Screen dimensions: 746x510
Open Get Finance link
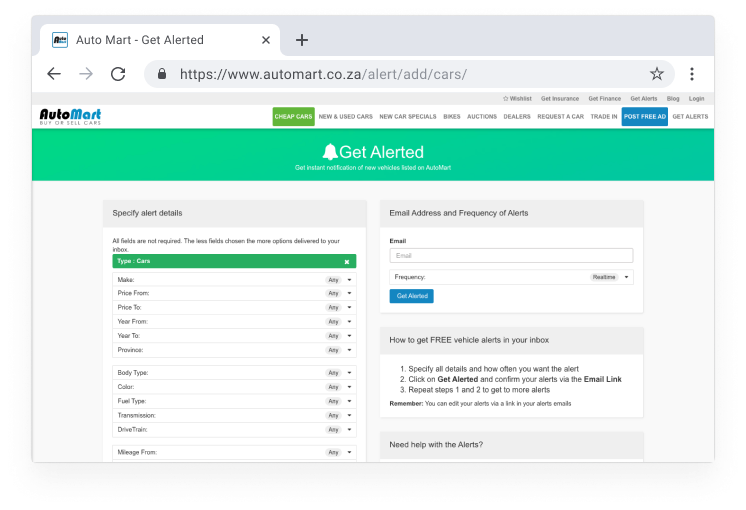(605, 98)
